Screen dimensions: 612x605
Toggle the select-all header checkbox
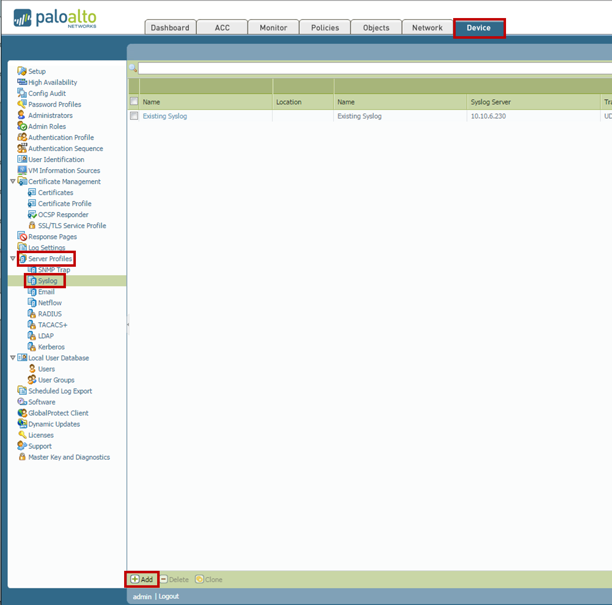[135, 102]
